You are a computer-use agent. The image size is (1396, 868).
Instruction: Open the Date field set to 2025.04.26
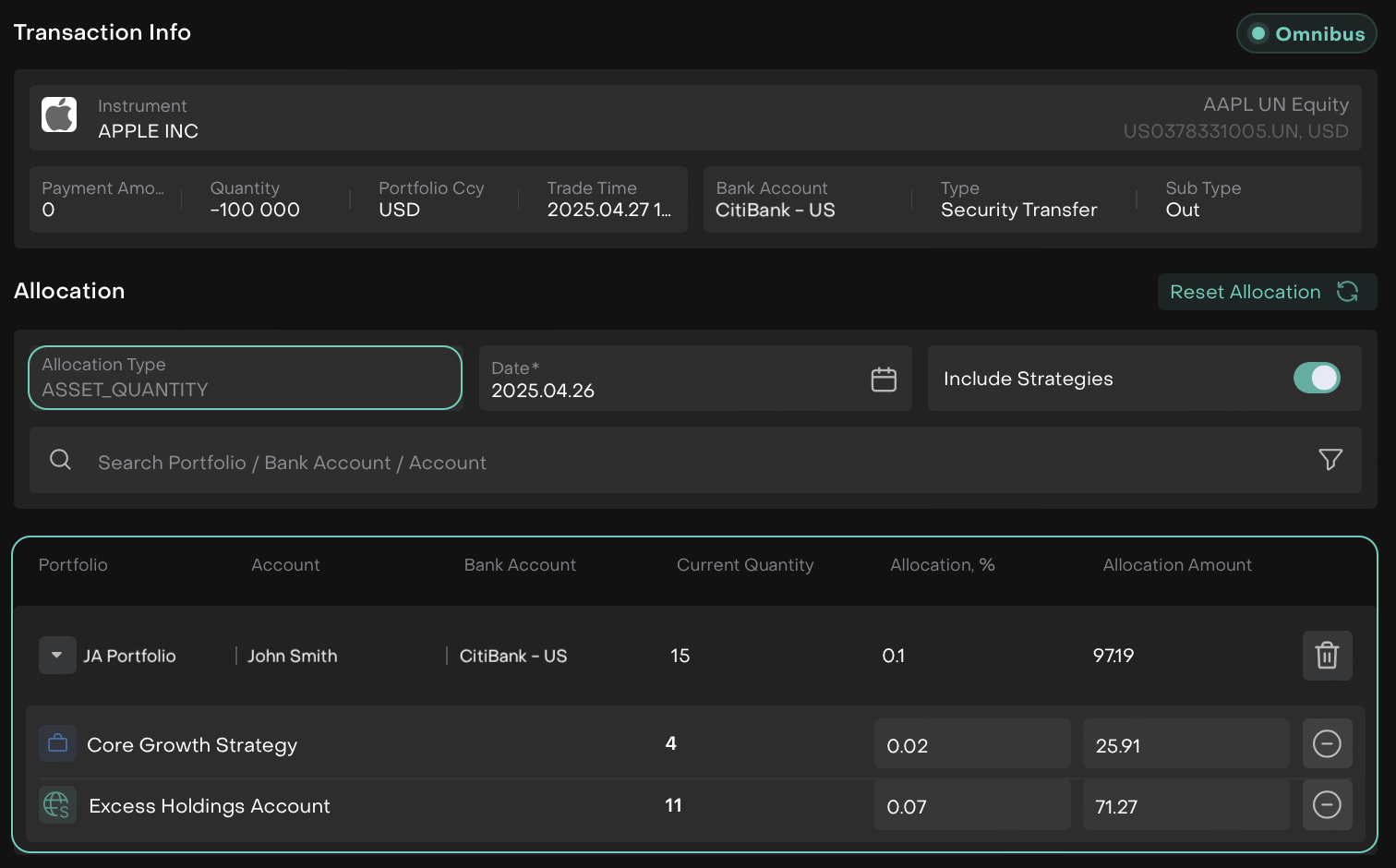point(674,380)
